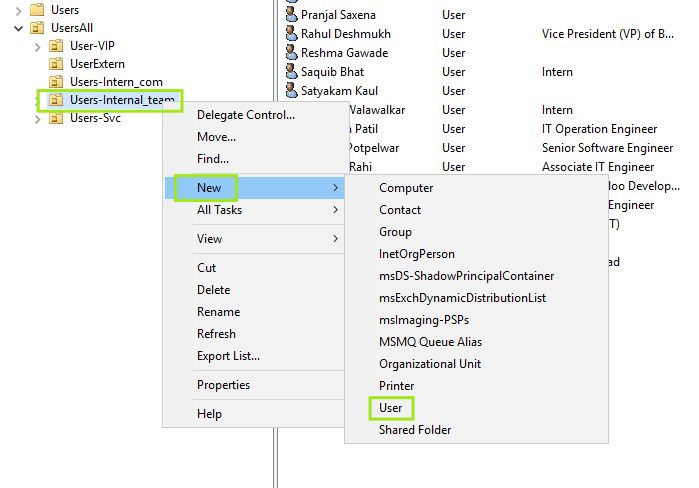Collapse the UsersAll tree node

(19, 28)
